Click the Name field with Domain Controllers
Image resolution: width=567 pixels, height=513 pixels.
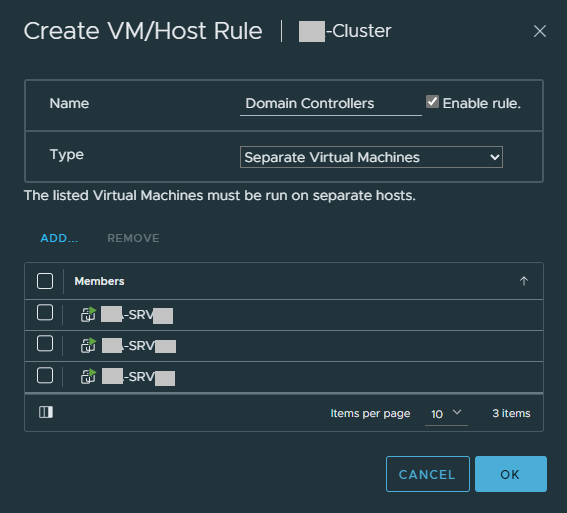(331, 104)
